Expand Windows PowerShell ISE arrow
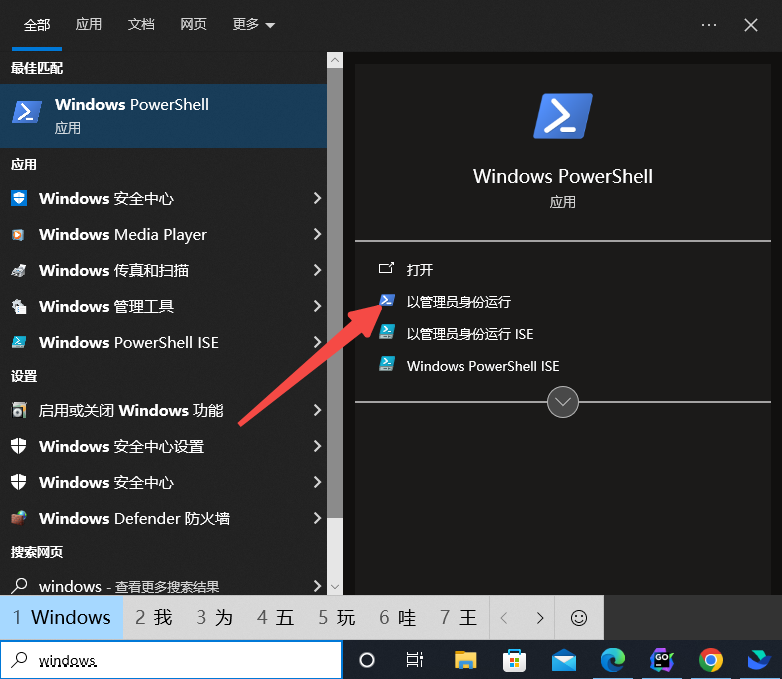782x679 pixels. click(x=317, y=342)
